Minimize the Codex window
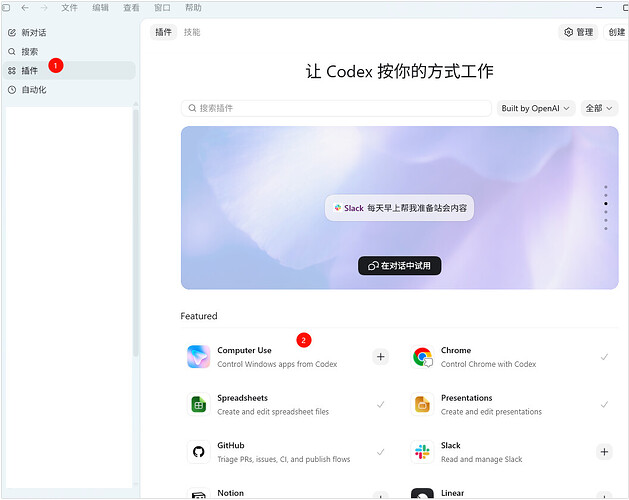Image resolution: width=629 pixels, height=500 pixels. pyautogui.click(x=599, y=8)
